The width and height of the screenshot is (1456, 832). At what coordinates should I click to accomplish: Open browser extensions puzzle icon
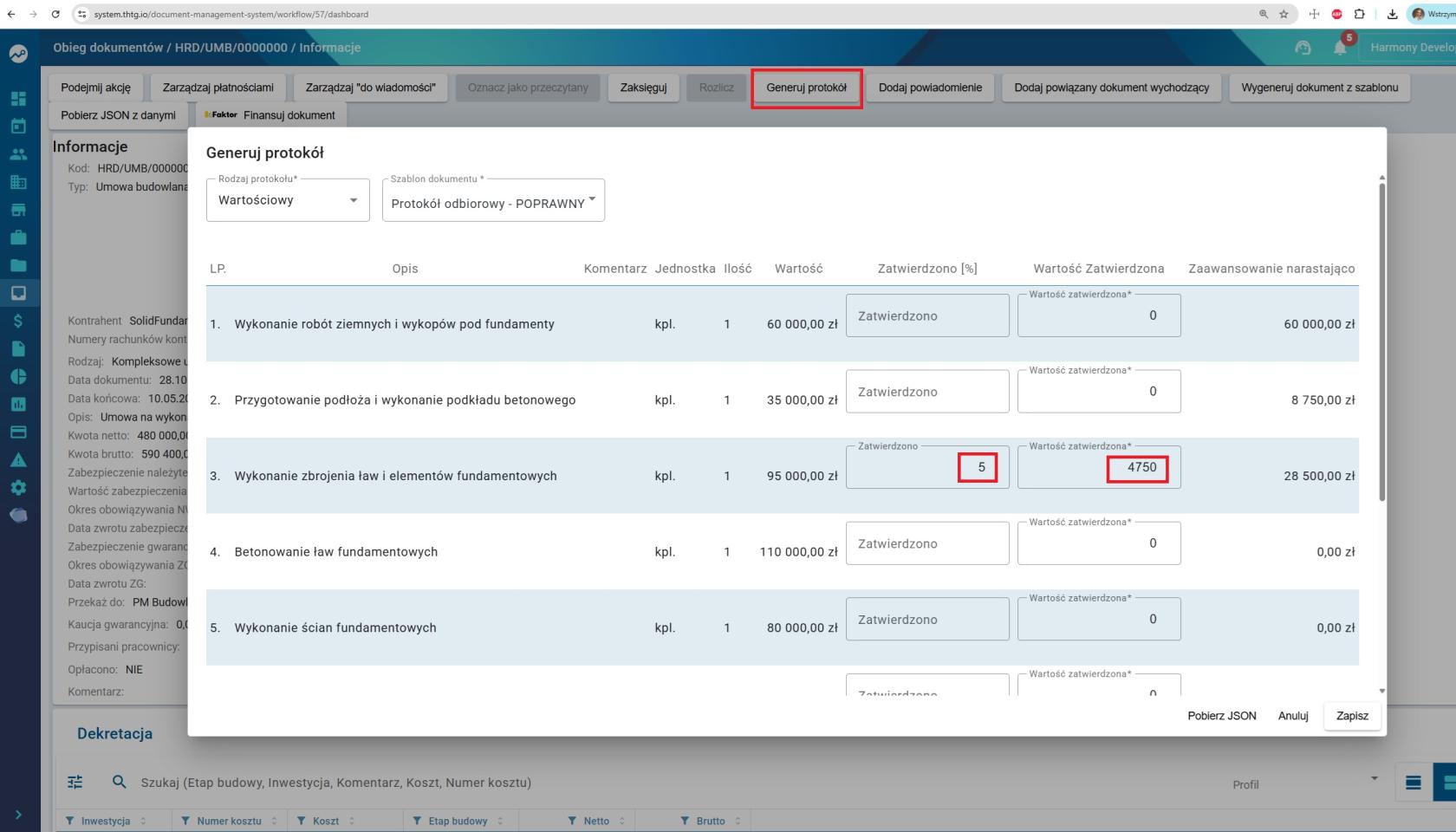tap(1359, 14)
